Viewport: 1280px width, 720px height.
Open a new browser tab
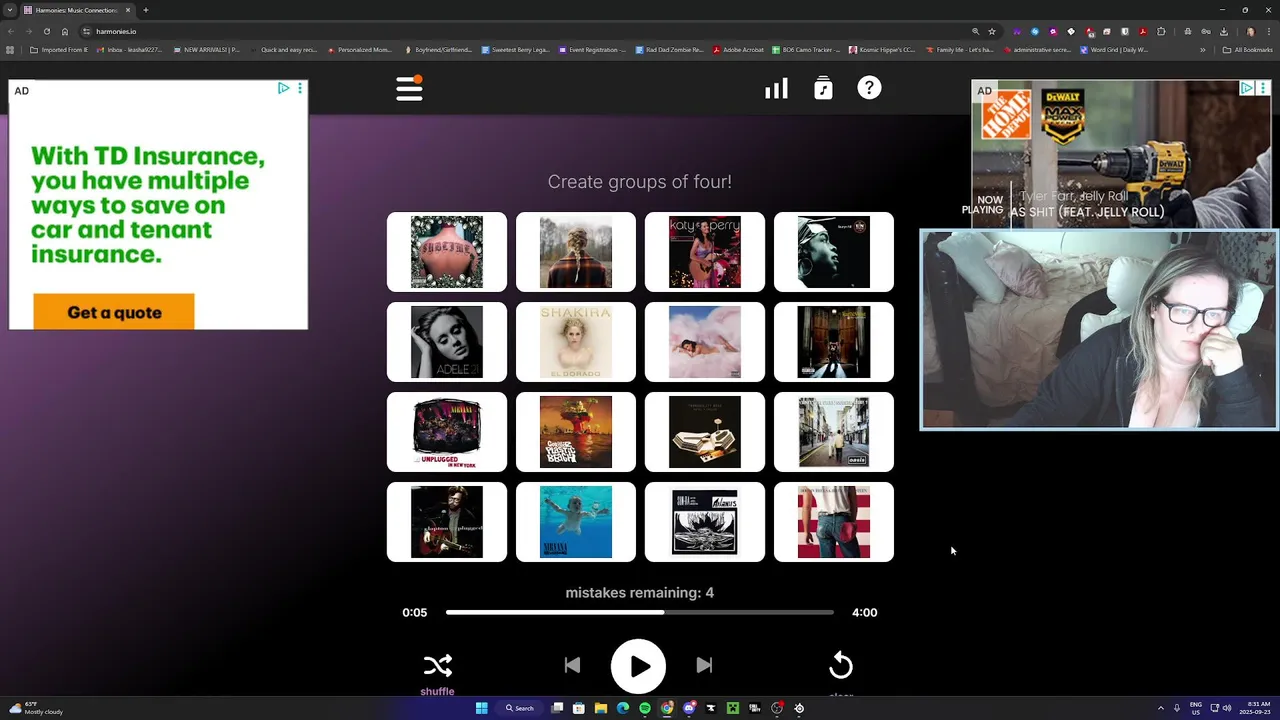pos(146,10)
